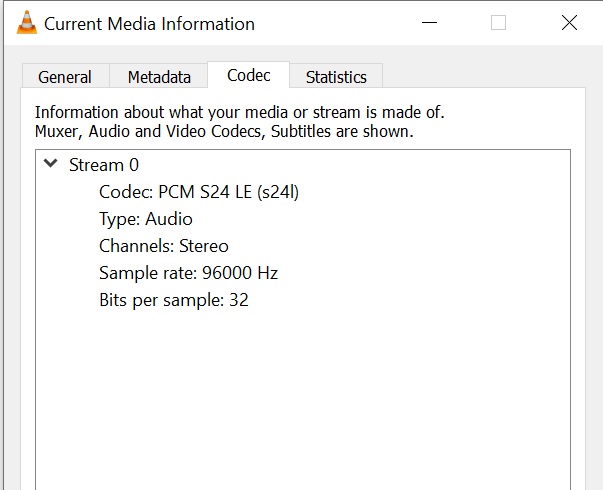The height and width of the screenshot is (490, 603).
Task: Open the Statistics tab
Action: pos(336,76)
